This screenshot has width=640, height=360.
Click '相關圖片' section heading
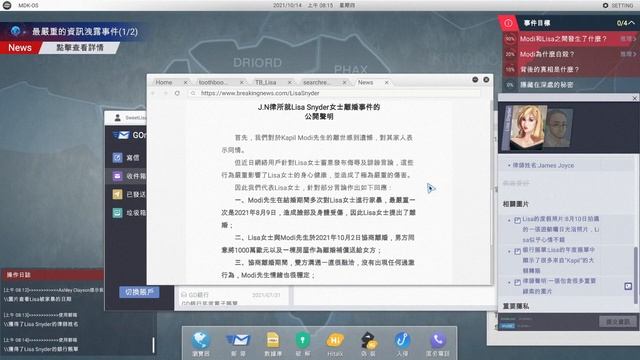[x=516, y=204]
